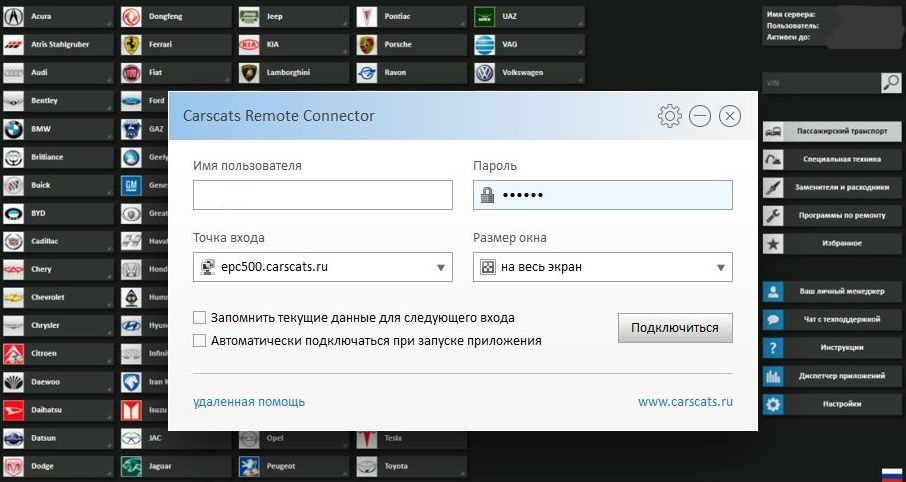This screenshot has width=906, height=482.
Task: Open the Dodge catalog
Action: 58,466
